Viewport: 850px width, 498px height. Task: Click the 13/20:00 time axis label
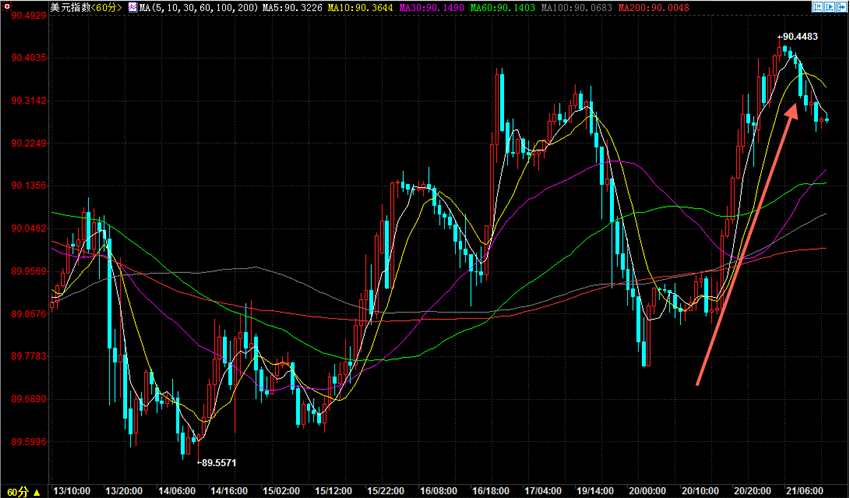point(124,491)
